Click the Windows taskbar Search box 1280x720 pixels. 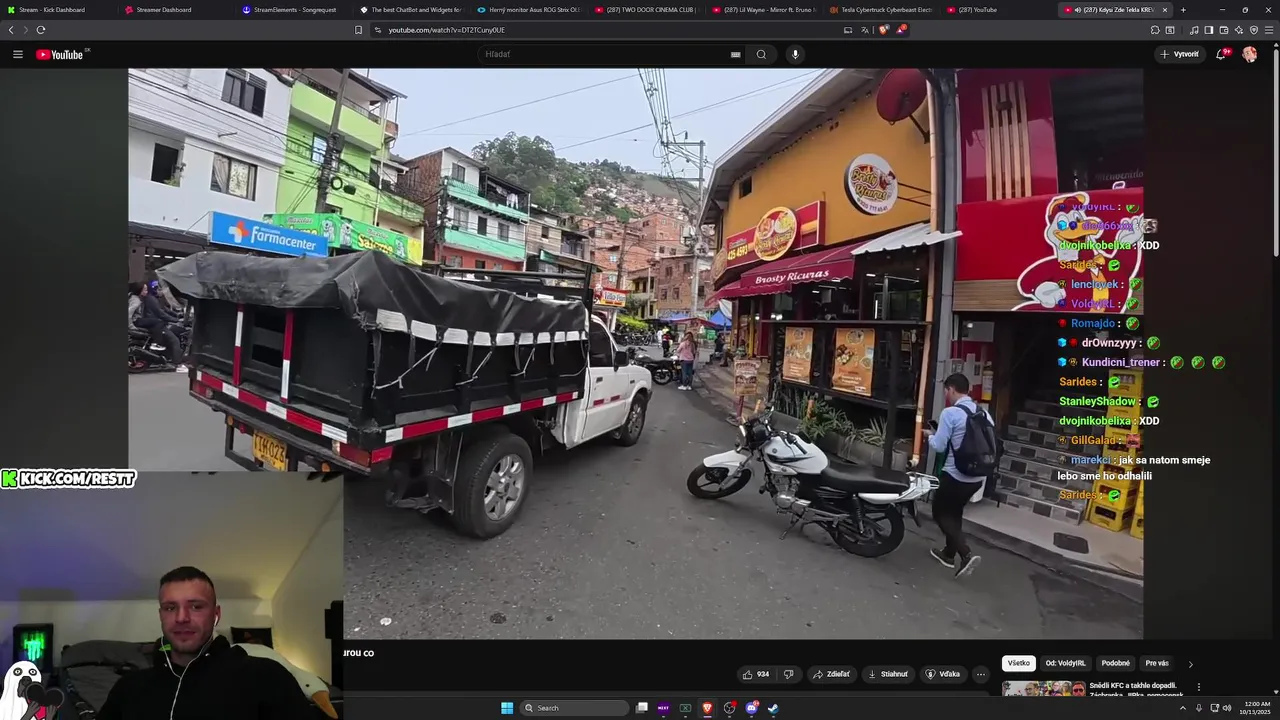[575, 708]
